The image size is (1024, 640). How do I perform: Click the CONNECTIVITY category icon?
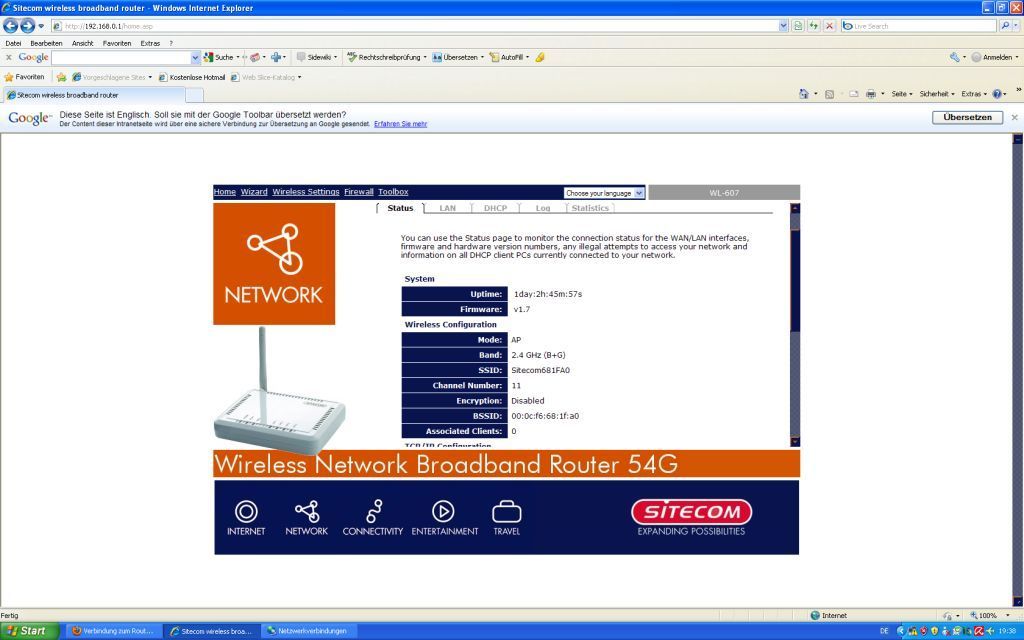373,519
